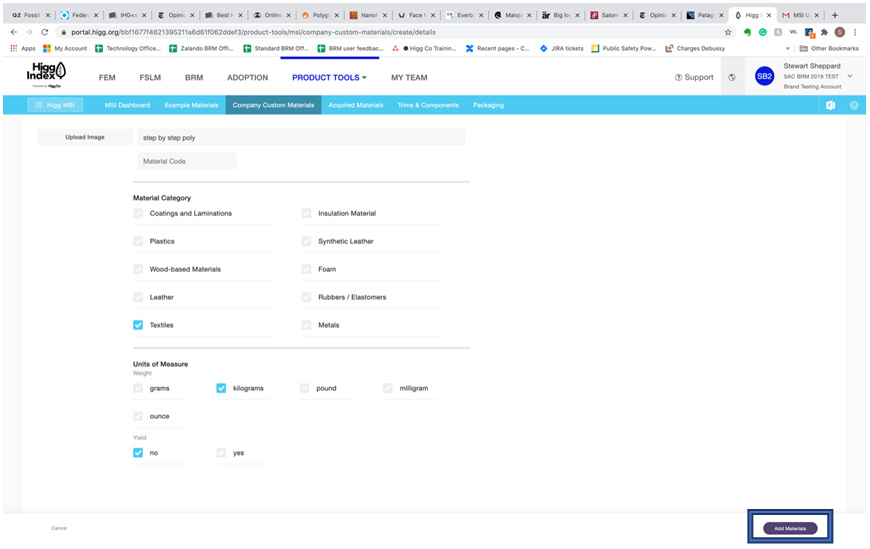Check the Metals category checkbox

[x=306, y=325]
